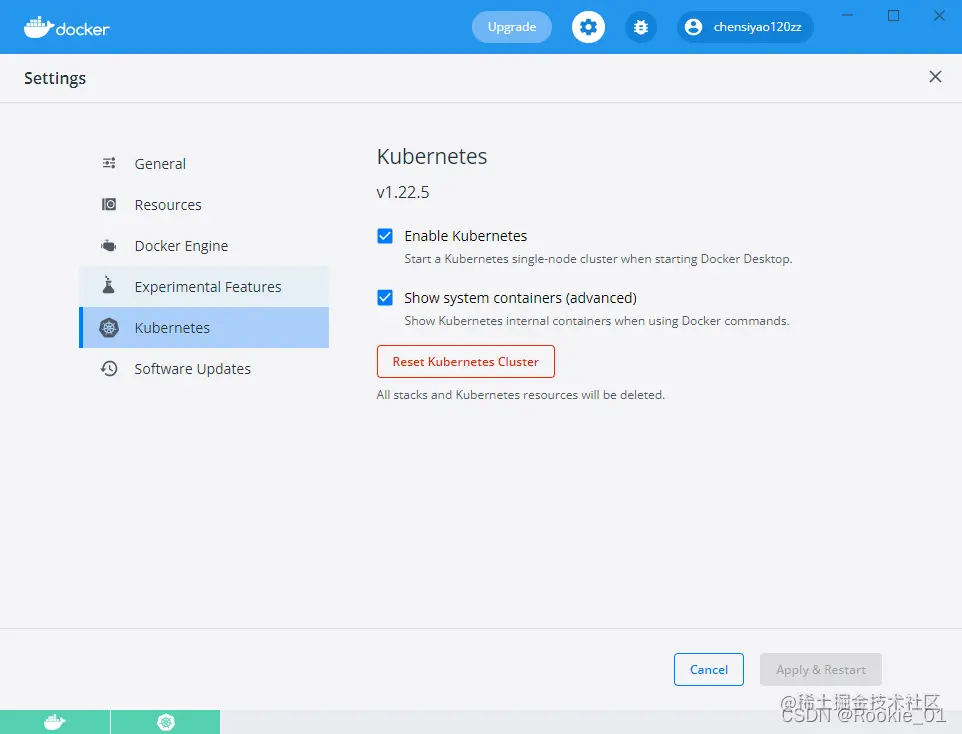
Task: Click the Settings title text
Action: (x=55, y=79)
